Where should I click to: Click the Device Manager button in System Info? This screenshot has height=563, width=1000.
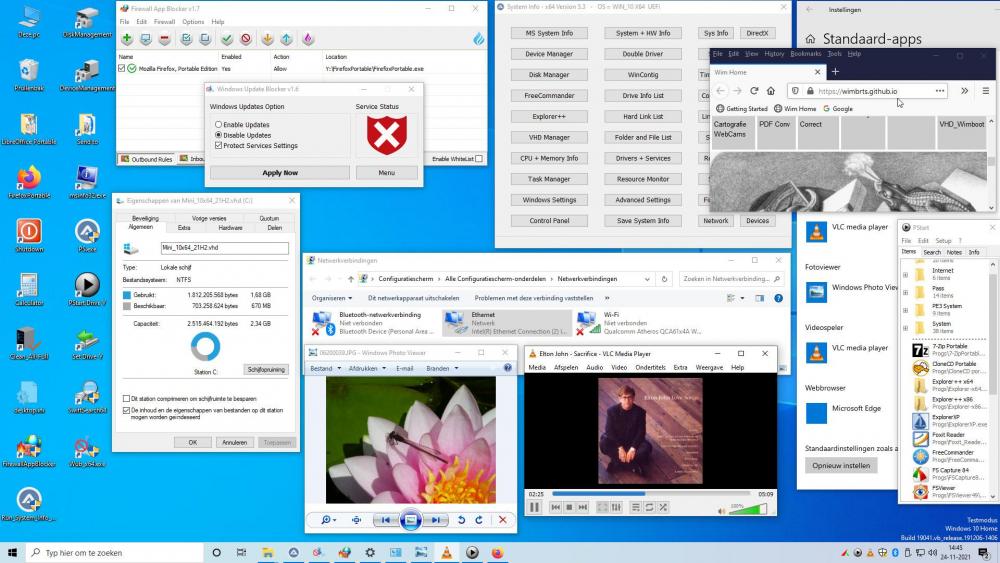[549, 54]
